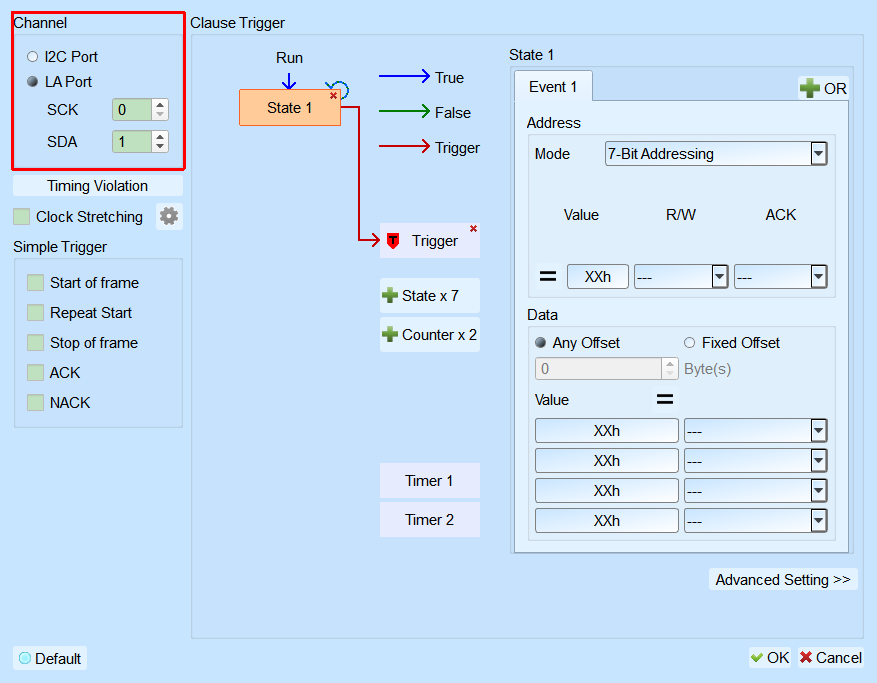
Task: Click the second data XXh field
Action: coord(607,461)
